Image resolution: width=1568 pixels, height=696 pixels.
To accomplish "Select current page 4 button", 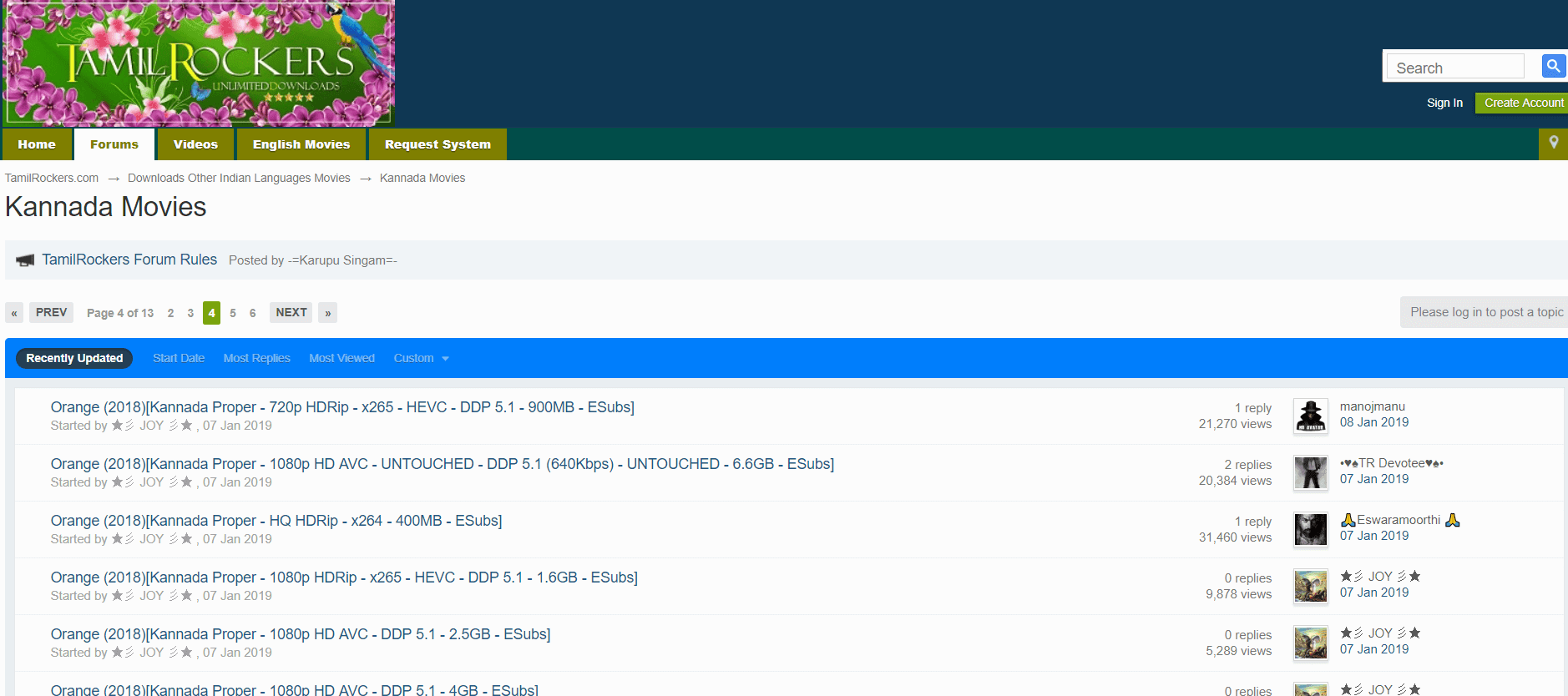I will coord(212,313).
